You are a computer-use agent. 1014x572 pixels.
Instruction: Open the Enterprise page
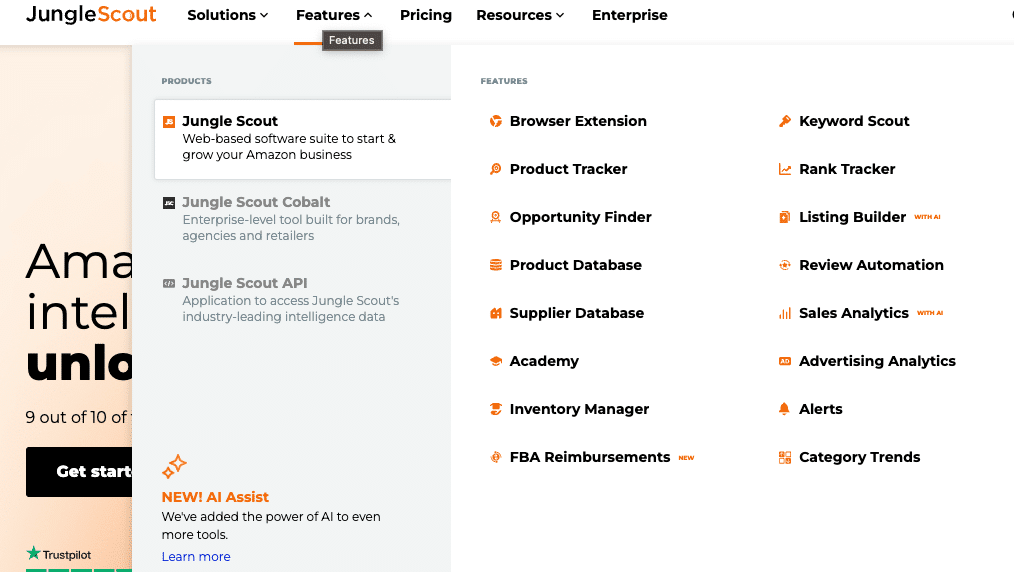pyautogui.click(x=629, y=15)
